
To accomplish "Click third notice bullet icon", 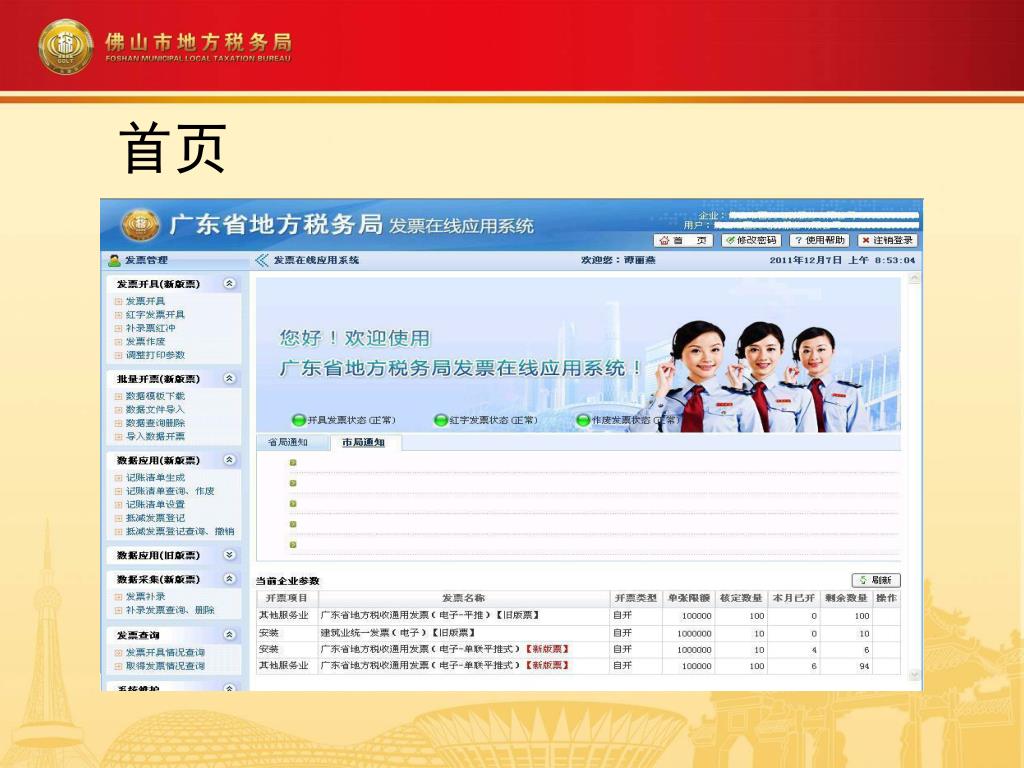I will tap(293, 504).
